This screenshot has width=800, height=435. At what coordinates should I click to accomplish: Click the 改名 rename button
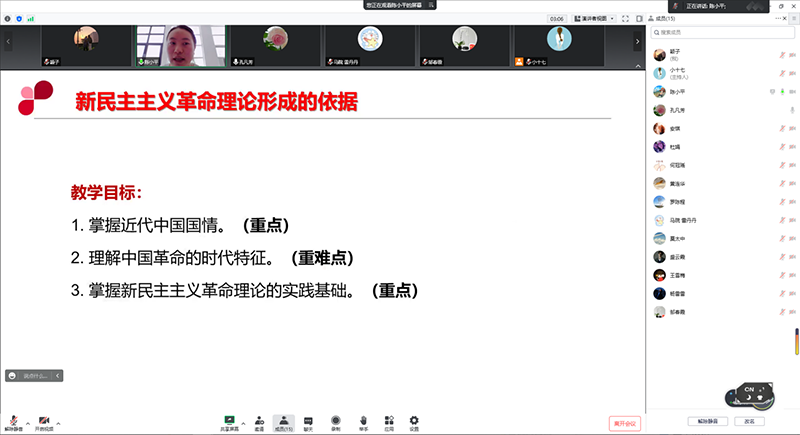click(743, 421)
